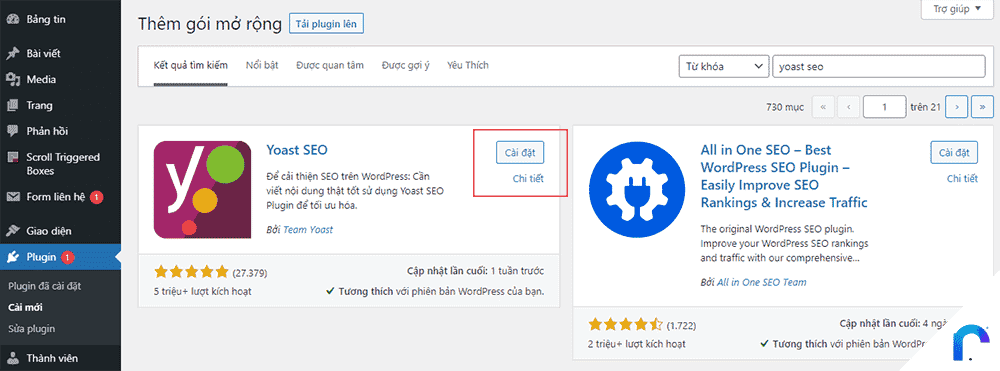This screenshot has width=1000, height=371.
Task: Open Sửa plugin submenu item
Action: pos(31,329)
